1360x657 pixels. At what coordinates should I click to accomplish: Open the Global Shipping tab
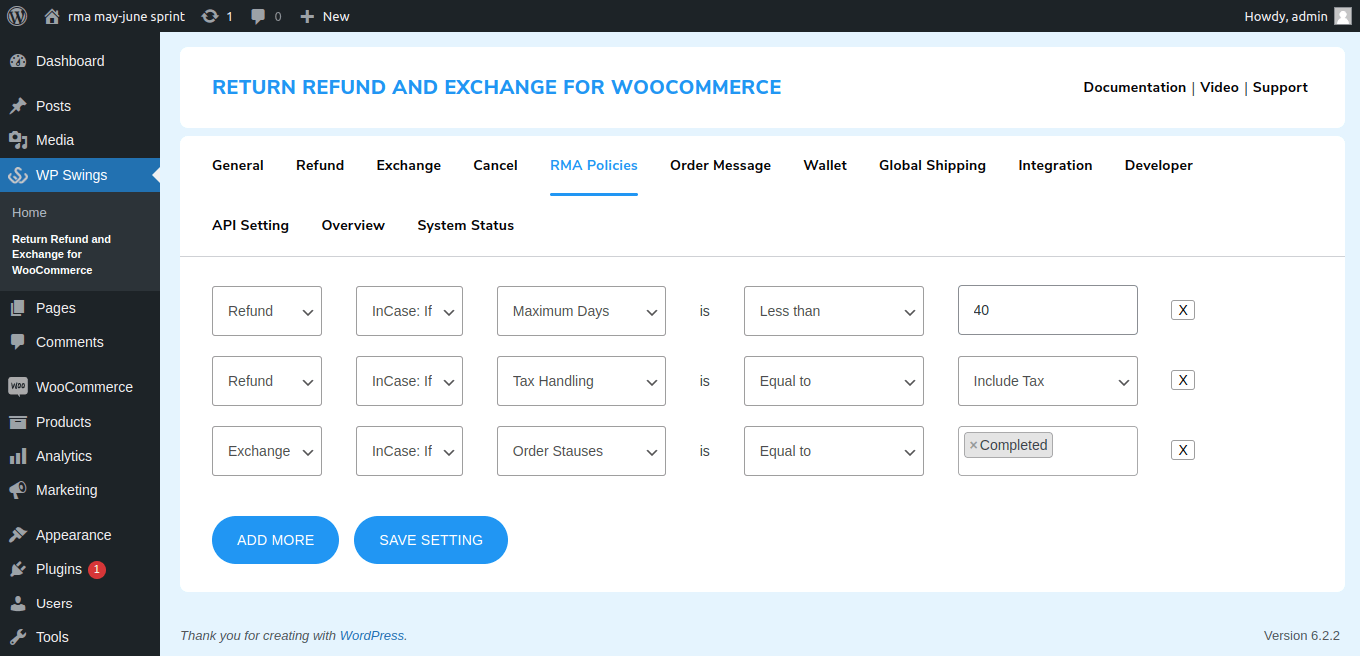[933, 166]
